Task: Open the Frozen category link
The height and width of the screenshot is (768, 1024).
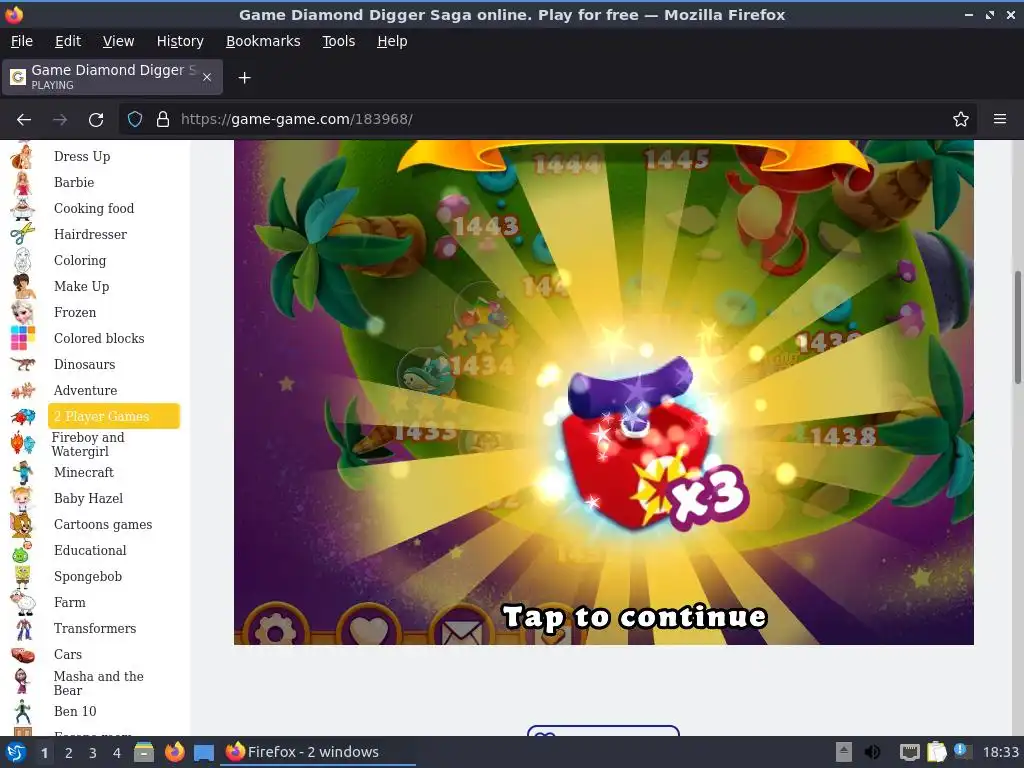Action: (x=75, y=313)
